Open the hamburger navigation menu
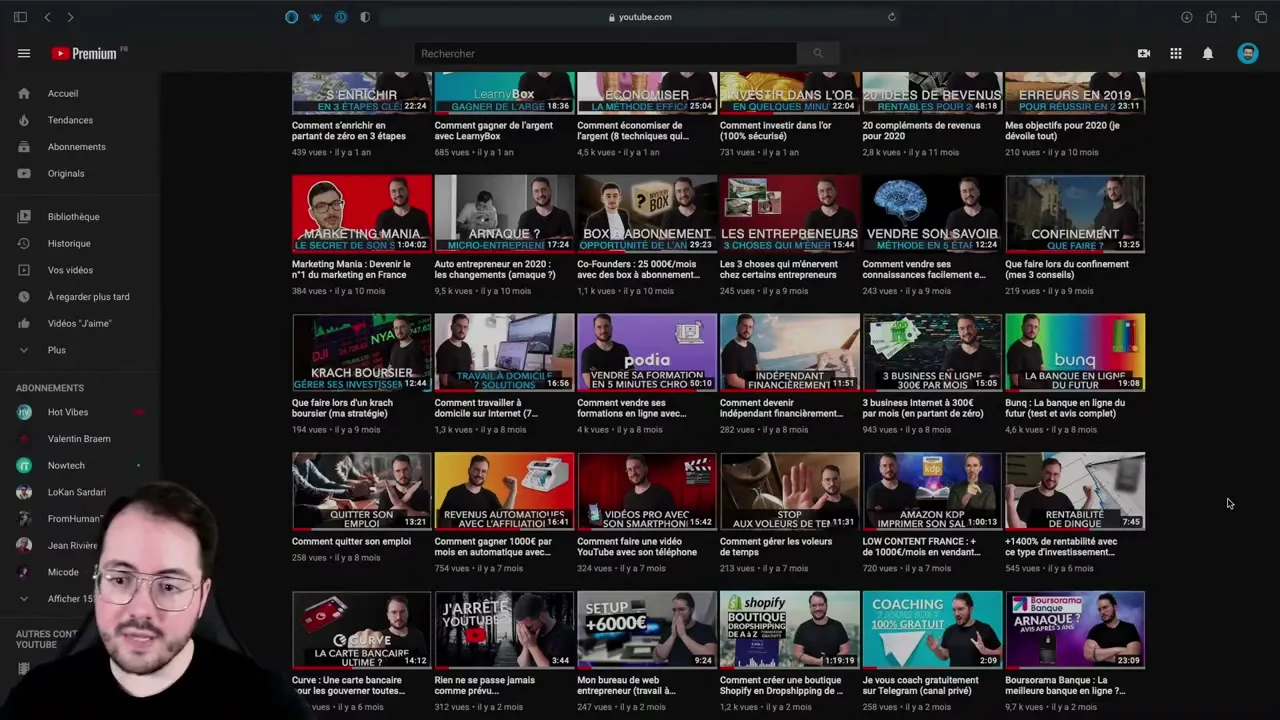This screenshot has width=1280, height=720. [24, 53]
